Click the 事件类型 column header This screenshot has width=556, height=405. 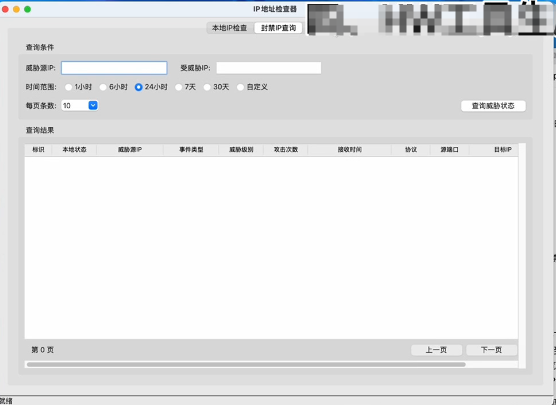pyautogui.click(x=191, y=150)
